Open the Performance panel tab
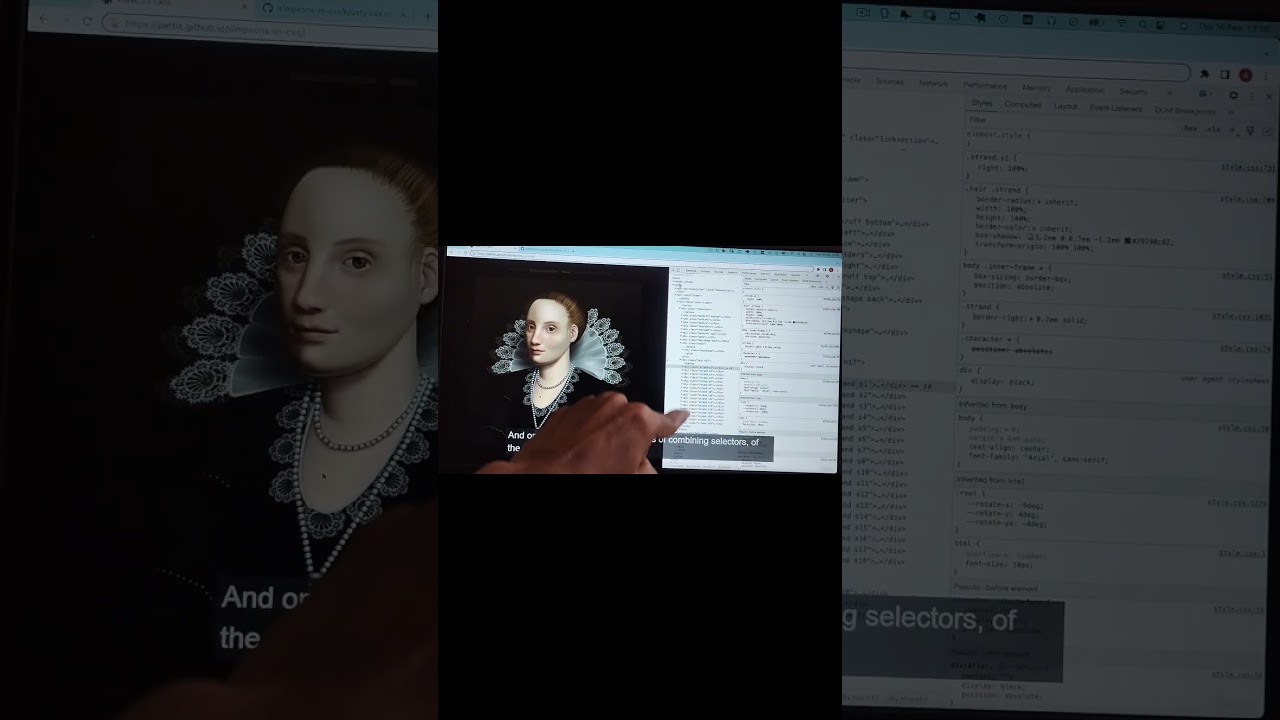 [x=986, y=86]
